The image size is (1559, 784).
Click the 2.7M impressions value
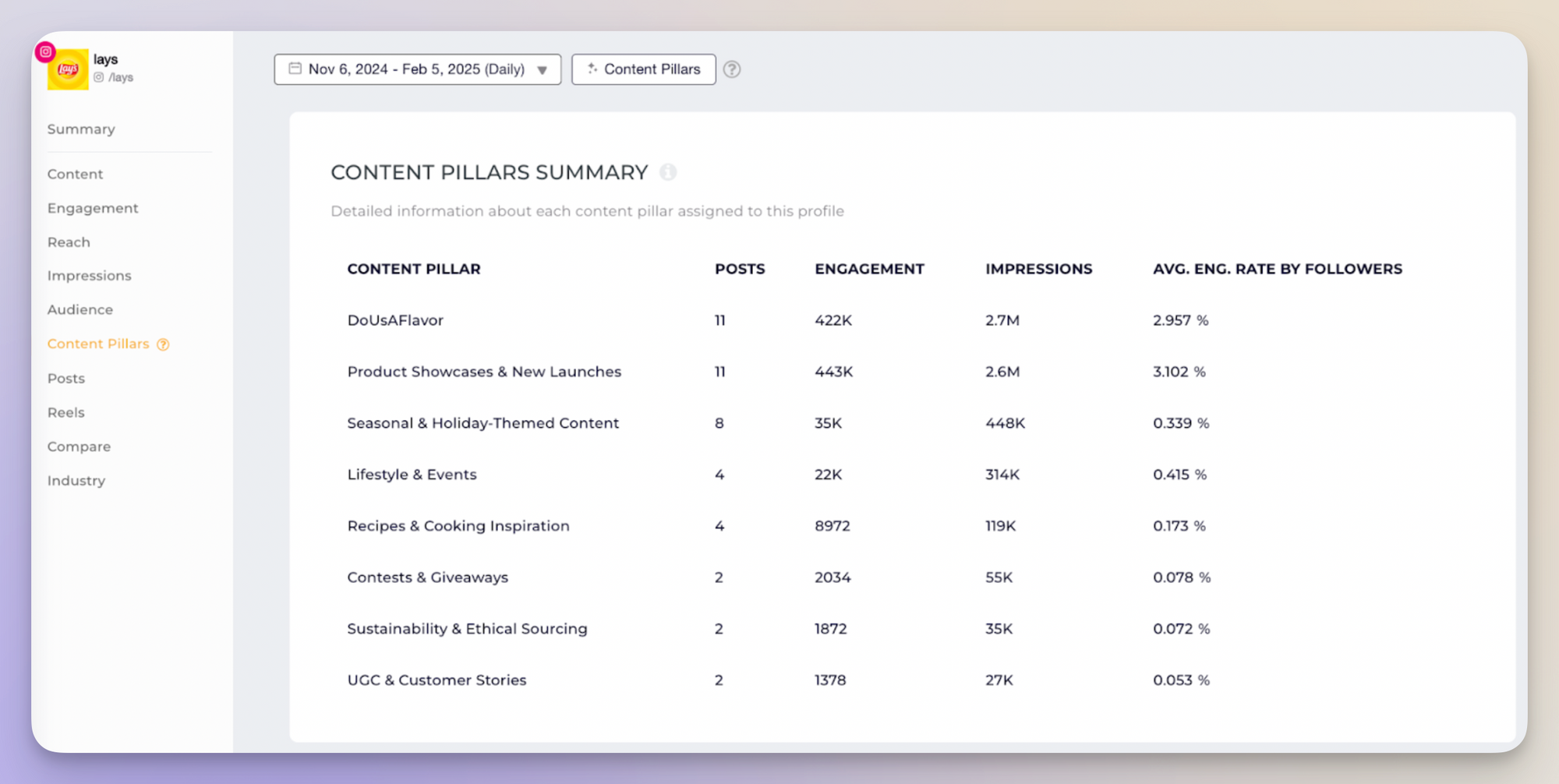pyautogui.click(x=1002, y=320)
